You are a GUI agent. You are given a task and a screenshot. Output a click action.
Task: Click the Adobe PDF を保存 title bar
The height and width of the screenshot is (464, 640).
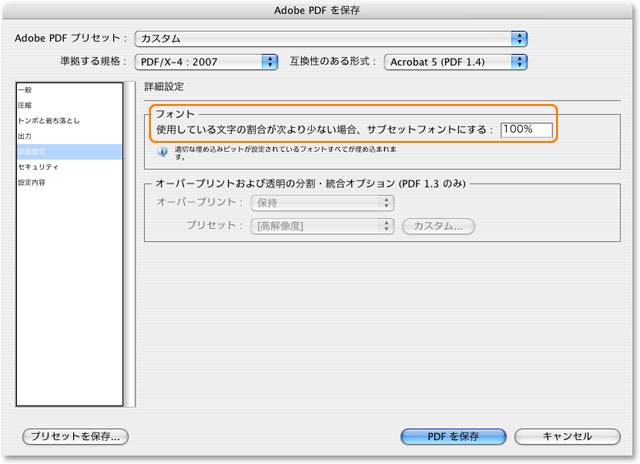(320, 10)
